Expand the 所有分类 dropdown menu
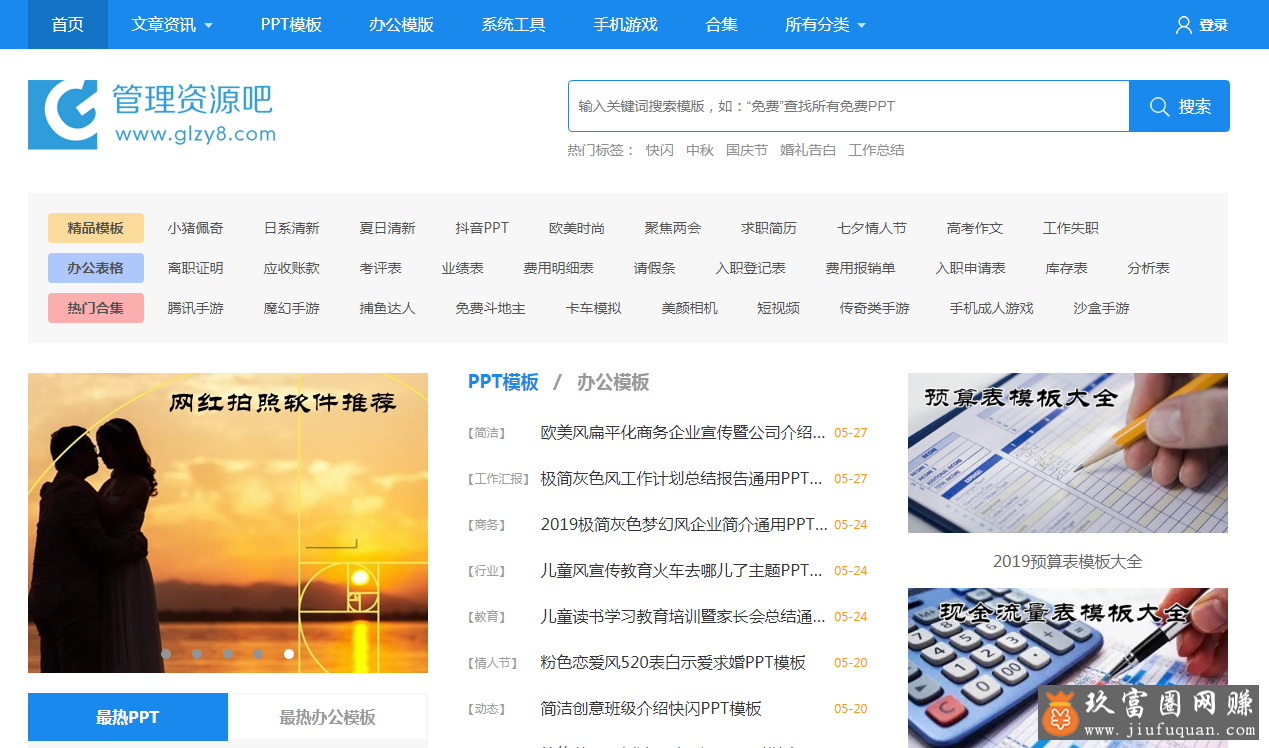1269x748 pixels. click(x=825, y=25)
